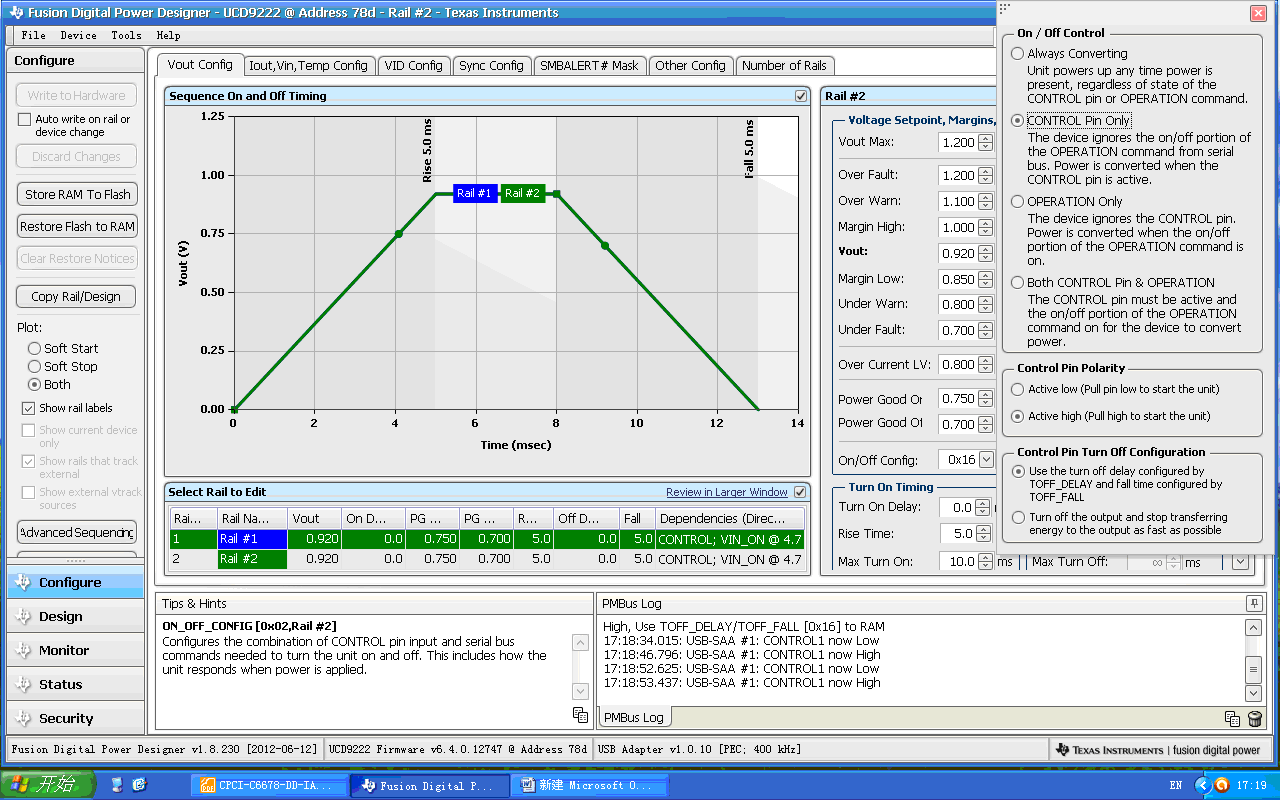The width and height of the screenshot is (1280, 800).
Task: Select Always Converting option
Action: pyautogui.click(x=1018, y=54)
